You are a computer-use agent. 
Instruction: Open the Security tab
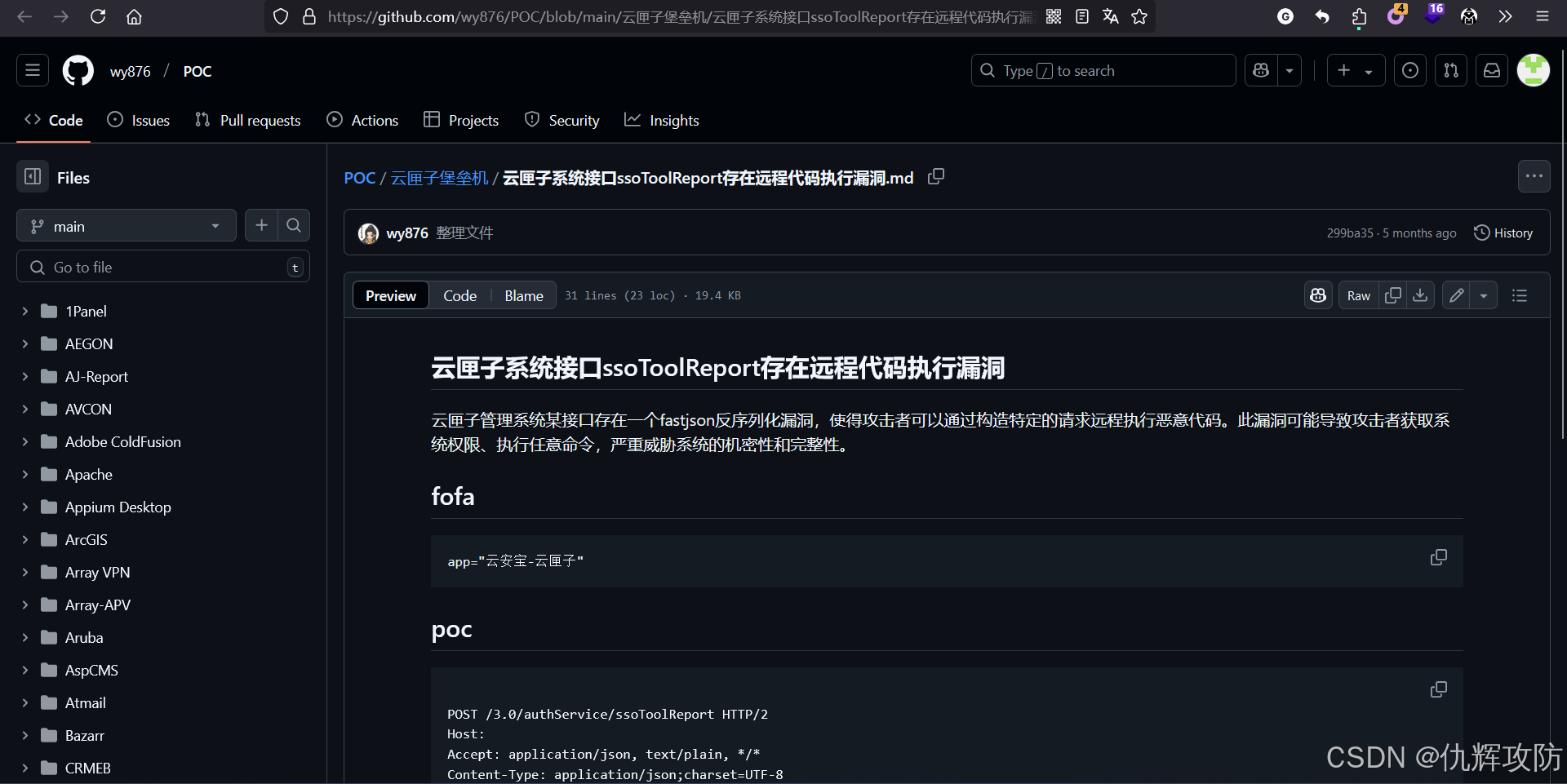coord(562,120)
